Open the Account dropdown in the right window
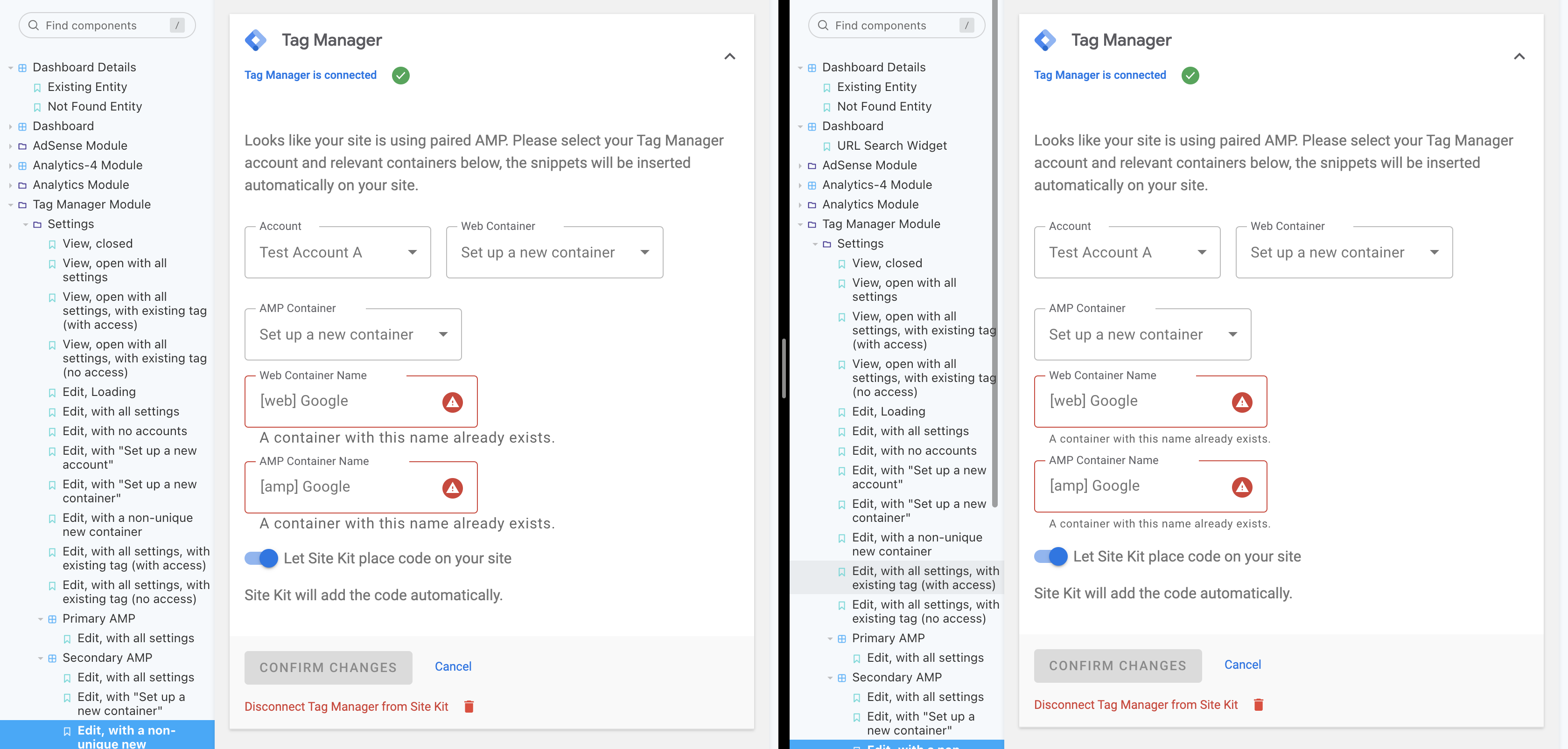The image size is (1568, 749). (1127, 252)
